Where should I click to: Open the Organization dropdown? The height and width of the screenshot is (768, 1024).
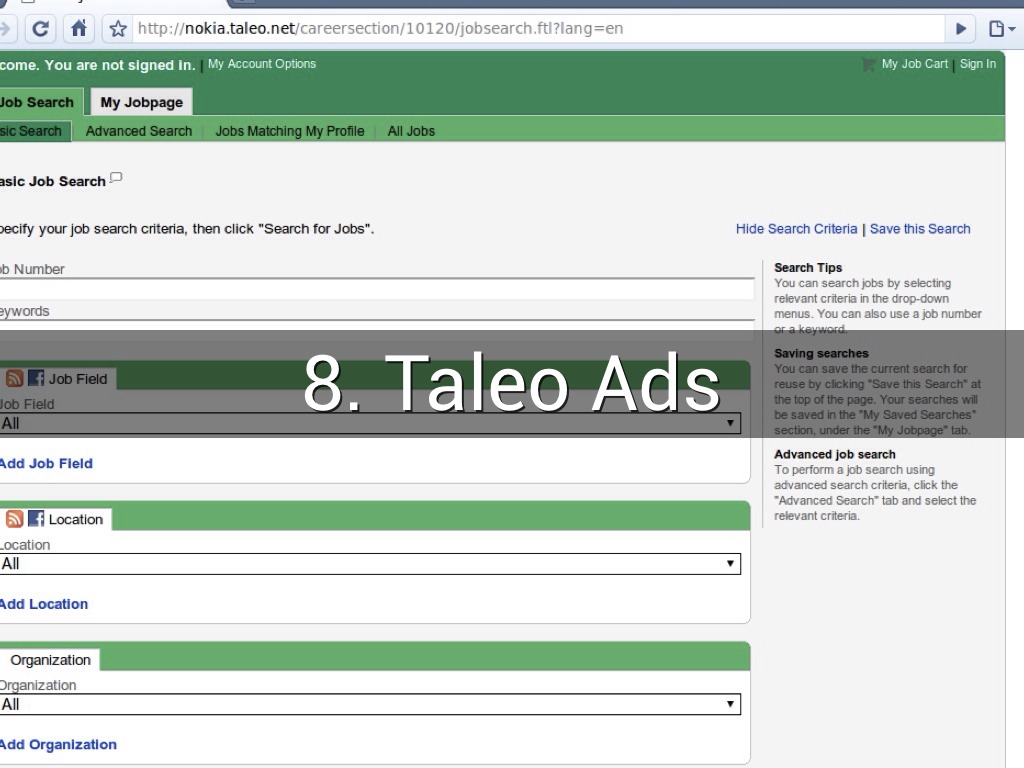point(370,705)
